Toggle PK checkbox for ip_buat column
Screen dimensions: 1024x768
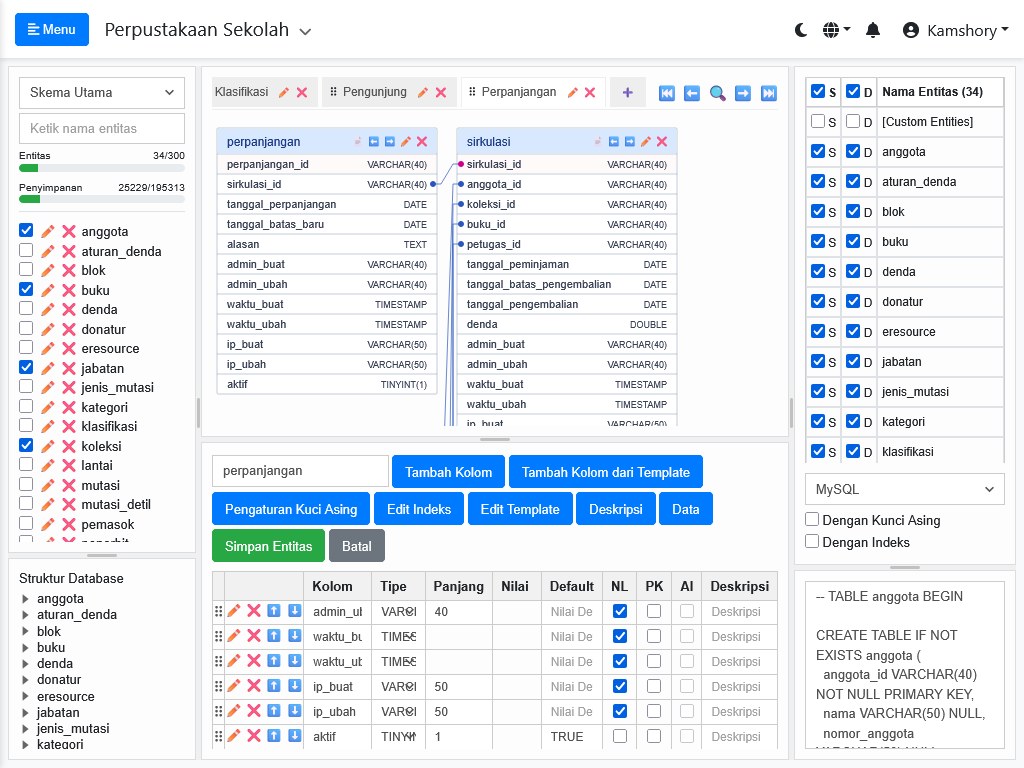654,686
